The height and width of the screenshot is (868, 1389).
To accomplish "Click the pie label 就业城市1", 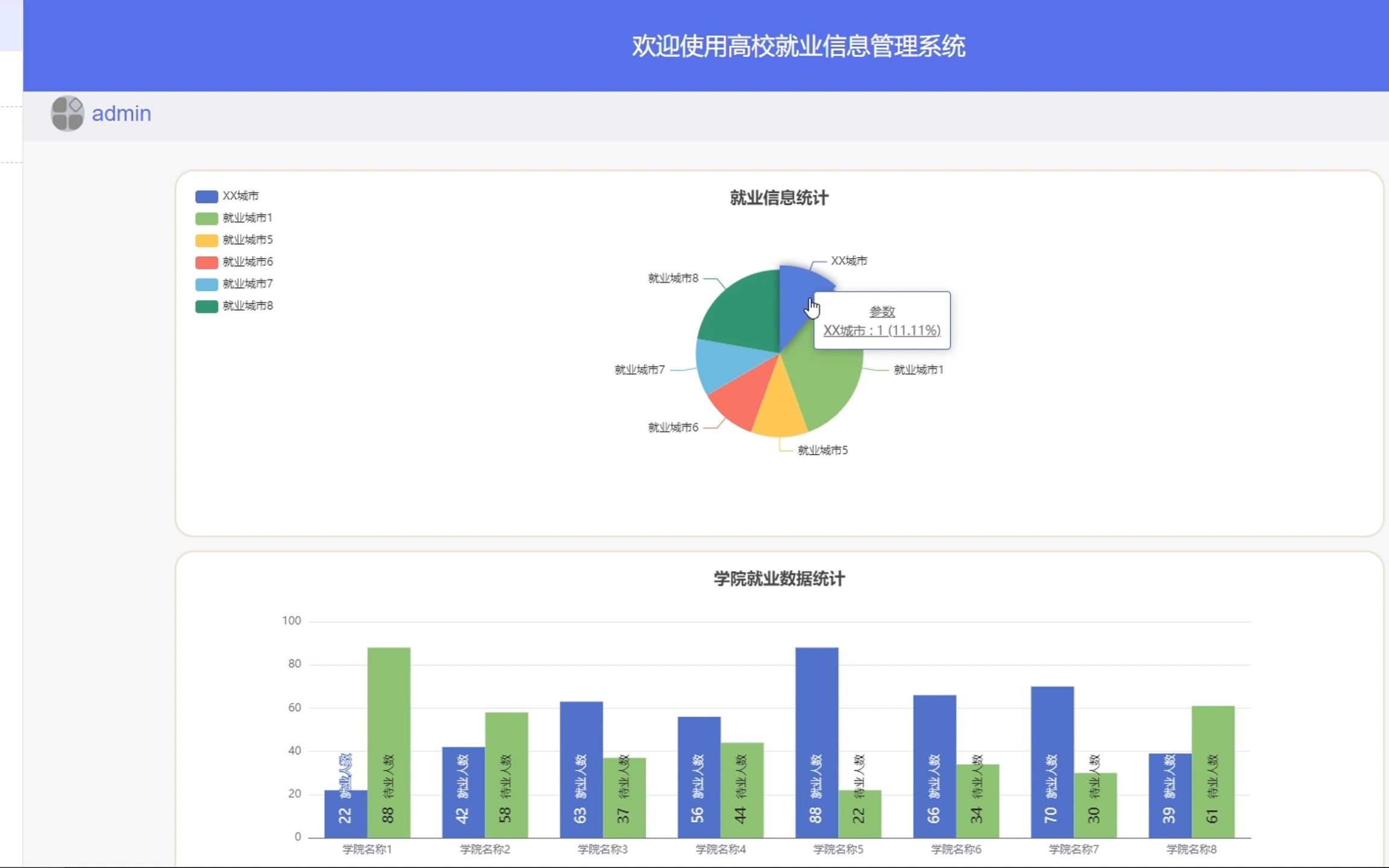I will tap(919, 370).
